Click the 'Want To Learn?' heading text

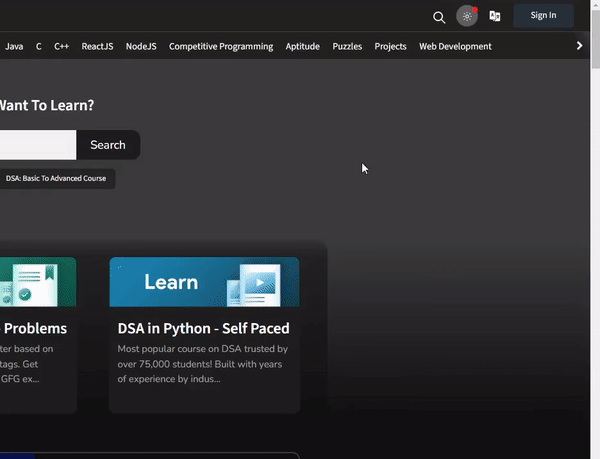[x=47, y=105]
